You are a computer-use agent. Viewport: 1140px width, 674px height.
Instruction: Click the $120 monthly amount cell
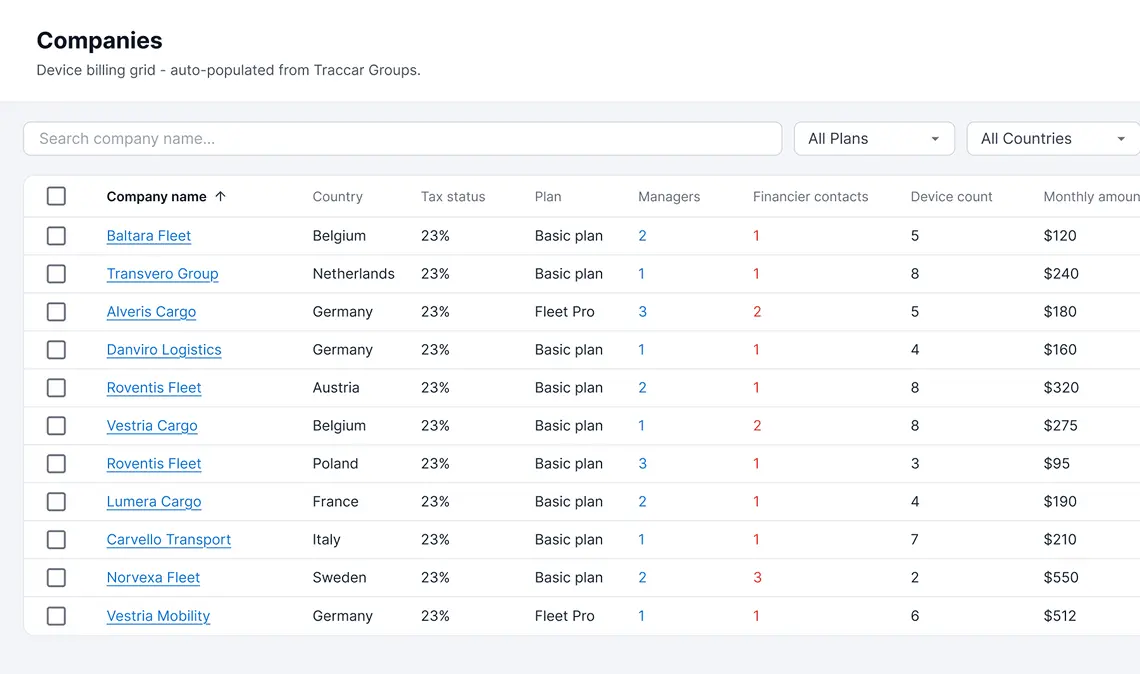coord(1060,236)
